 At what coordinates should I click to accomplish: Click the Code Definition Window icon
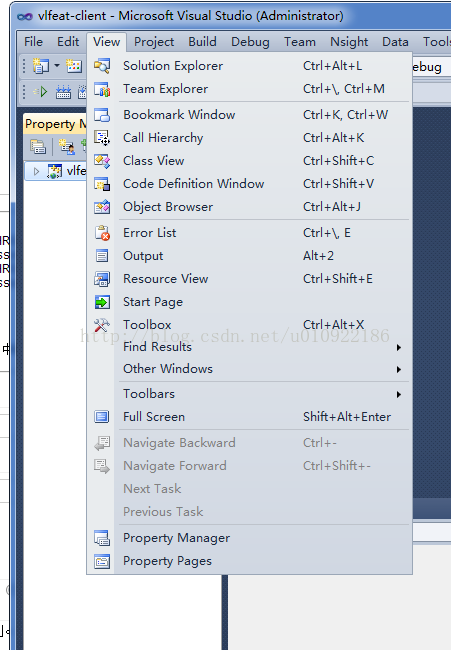click(x=102, y=184)
